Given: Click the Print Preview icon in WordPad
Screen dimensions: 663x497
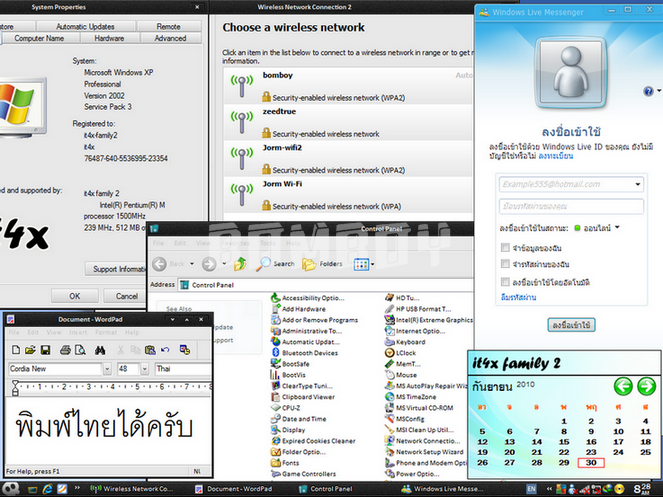Looking at the screenshot, I should 80,350.
